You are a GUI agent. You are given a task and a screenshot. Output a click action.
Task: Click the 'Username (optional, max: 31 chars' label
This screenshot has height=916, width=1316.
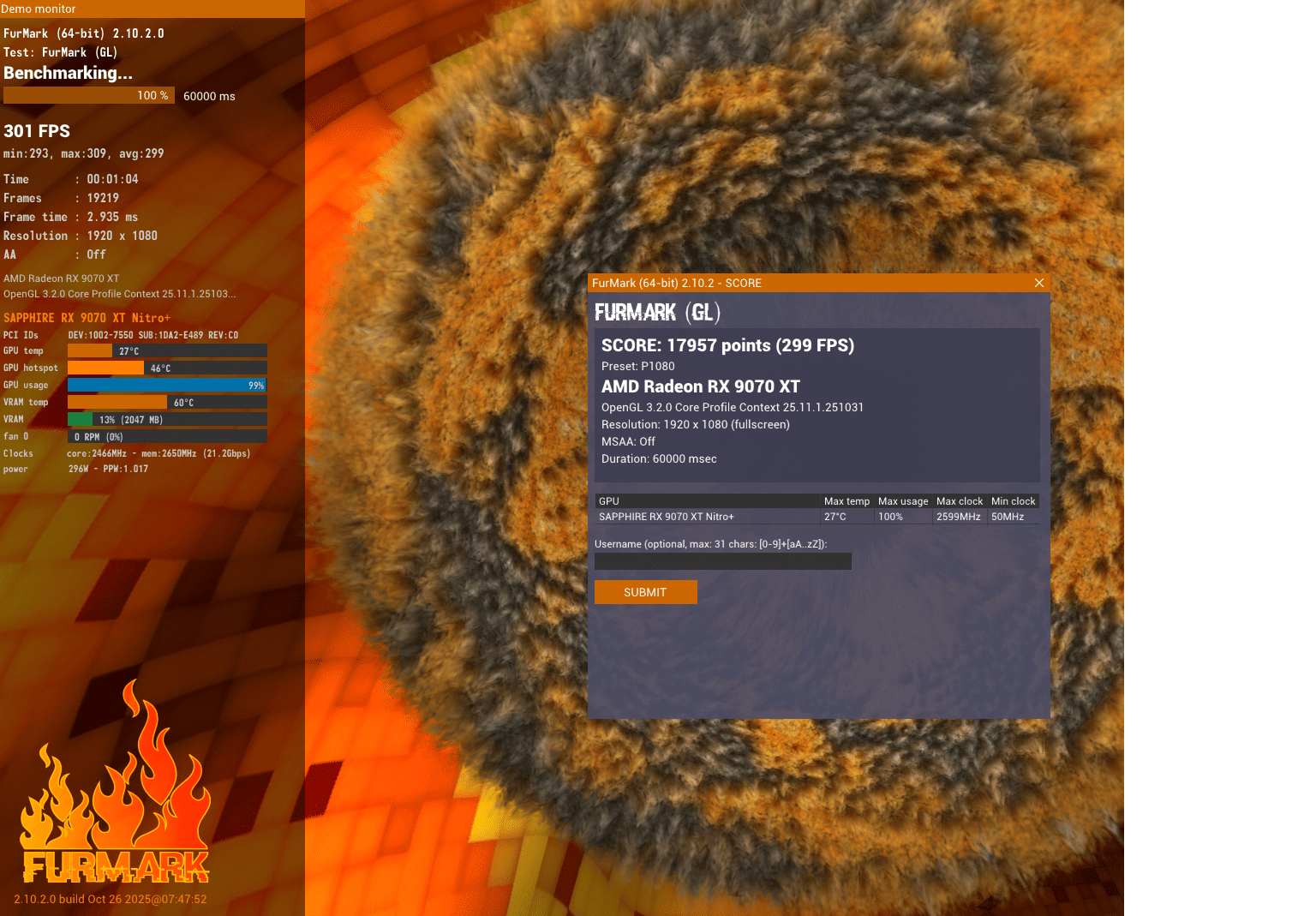point(710,544)
